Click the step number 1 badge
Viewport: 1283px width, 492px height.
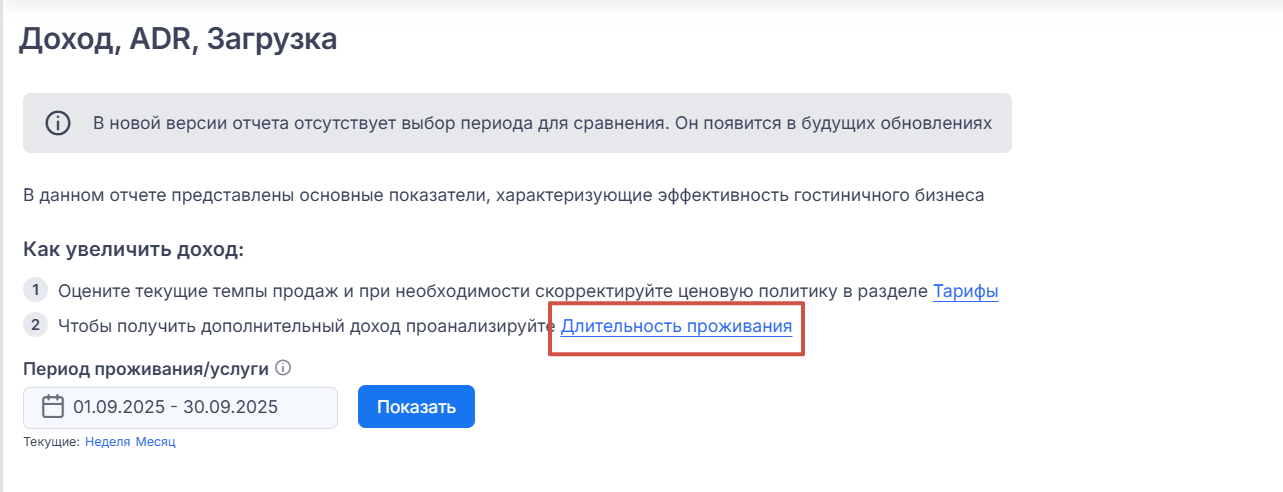click(x=35, y=291)
